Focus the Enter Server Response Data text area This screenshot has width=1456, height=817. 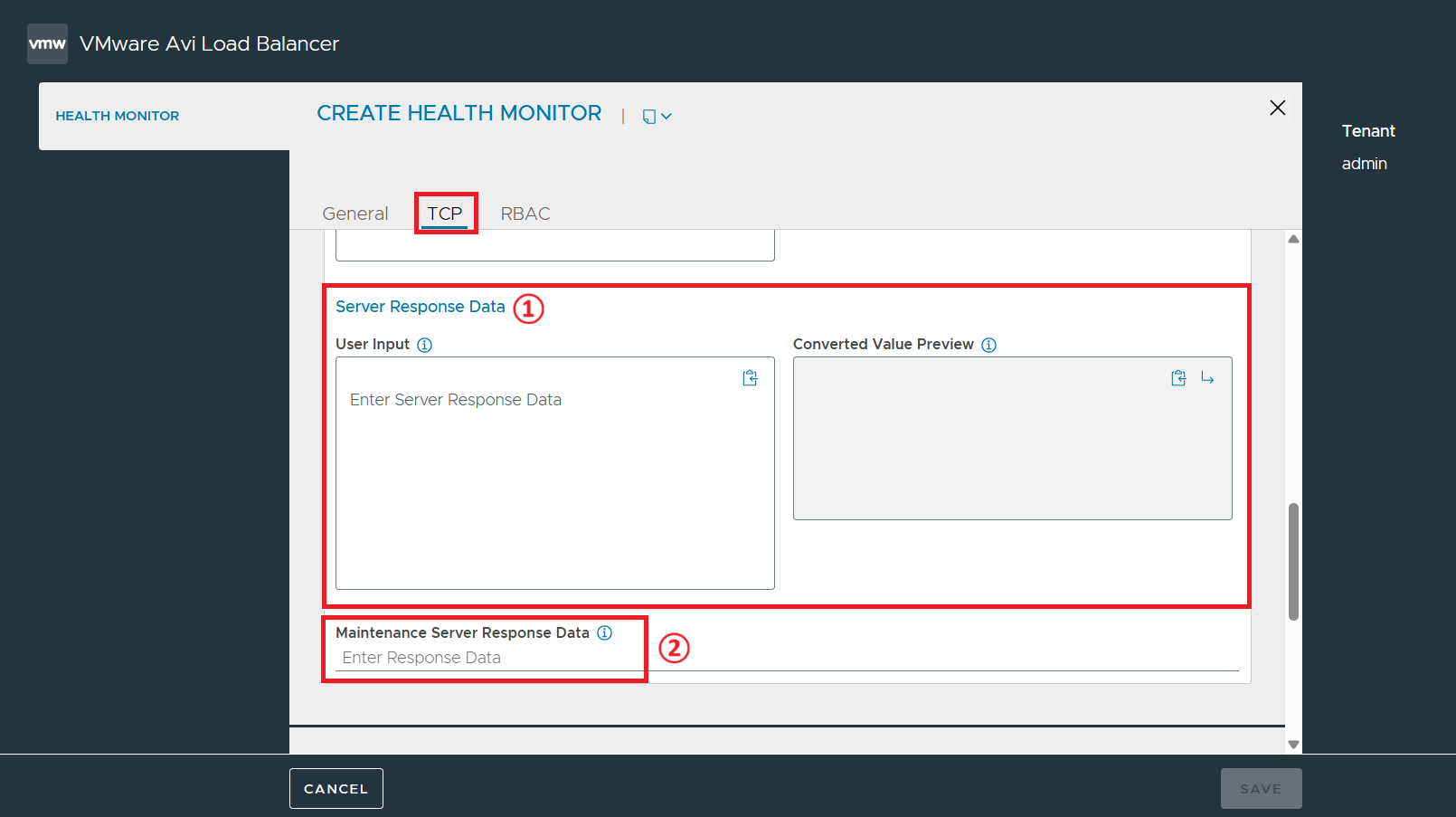tap(555, 473)
